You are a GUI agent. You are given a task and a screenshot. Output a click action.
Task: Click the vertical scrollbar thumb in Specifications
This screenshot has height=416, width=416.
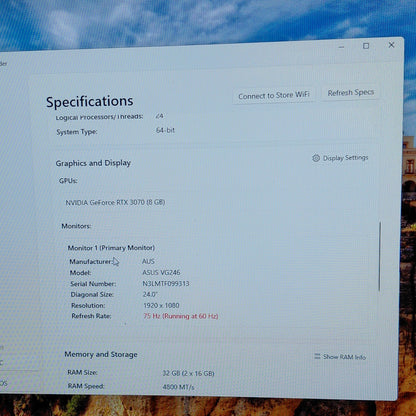pyautogui.click(x=380, y=256)
